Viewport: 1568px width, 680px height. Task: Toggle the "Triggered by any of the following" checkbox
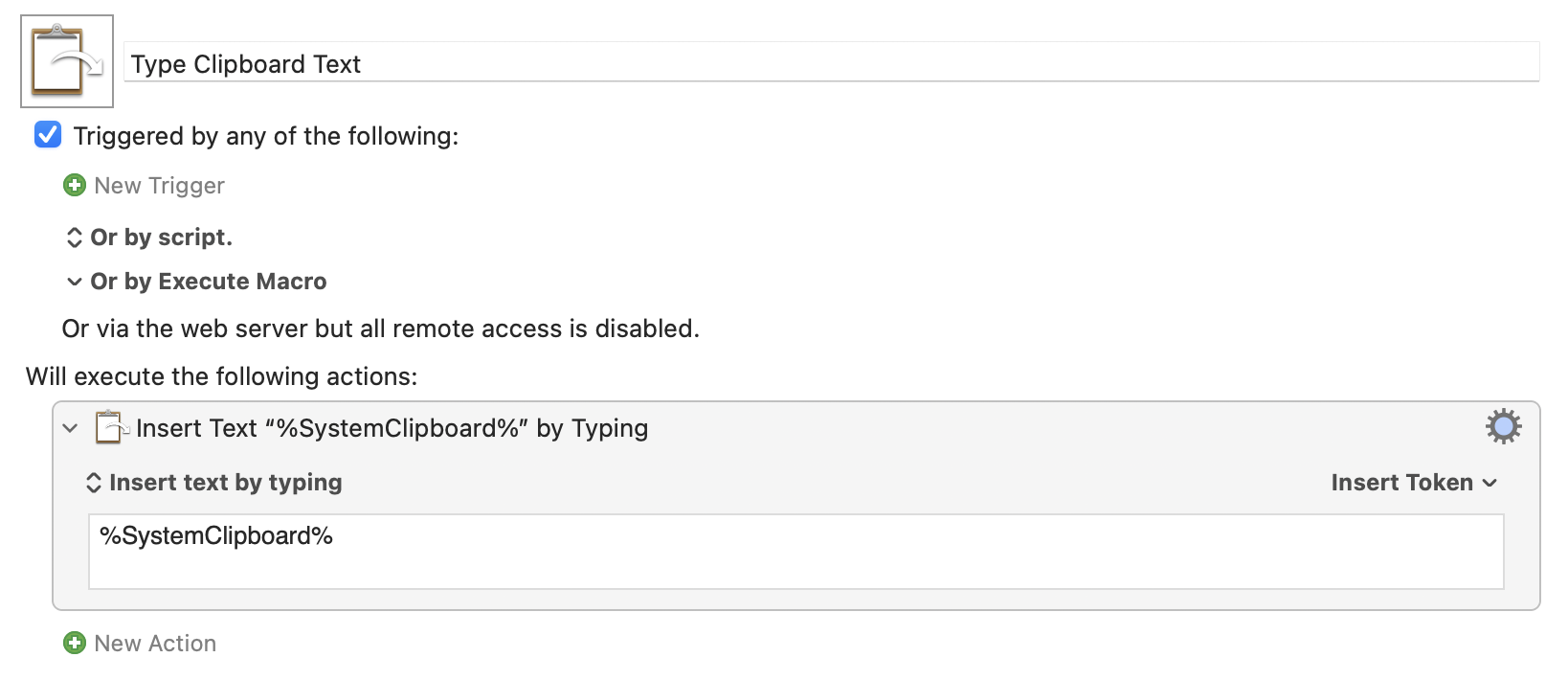[x=48, y=135]
